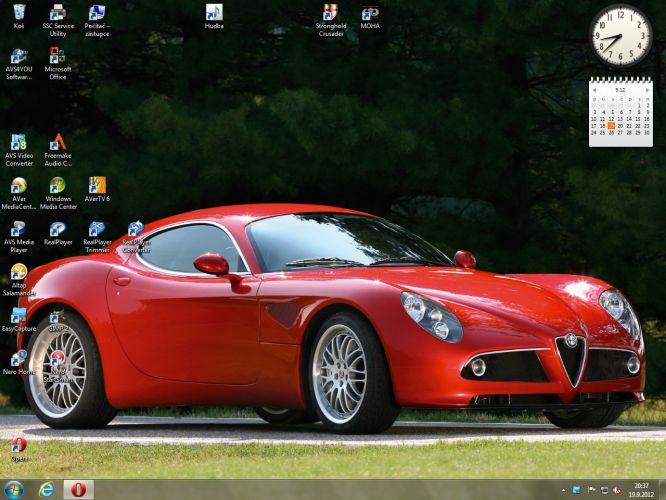Open the Action Center flag icon
Screen dimensions: 666x500
(x=591, y=490)
